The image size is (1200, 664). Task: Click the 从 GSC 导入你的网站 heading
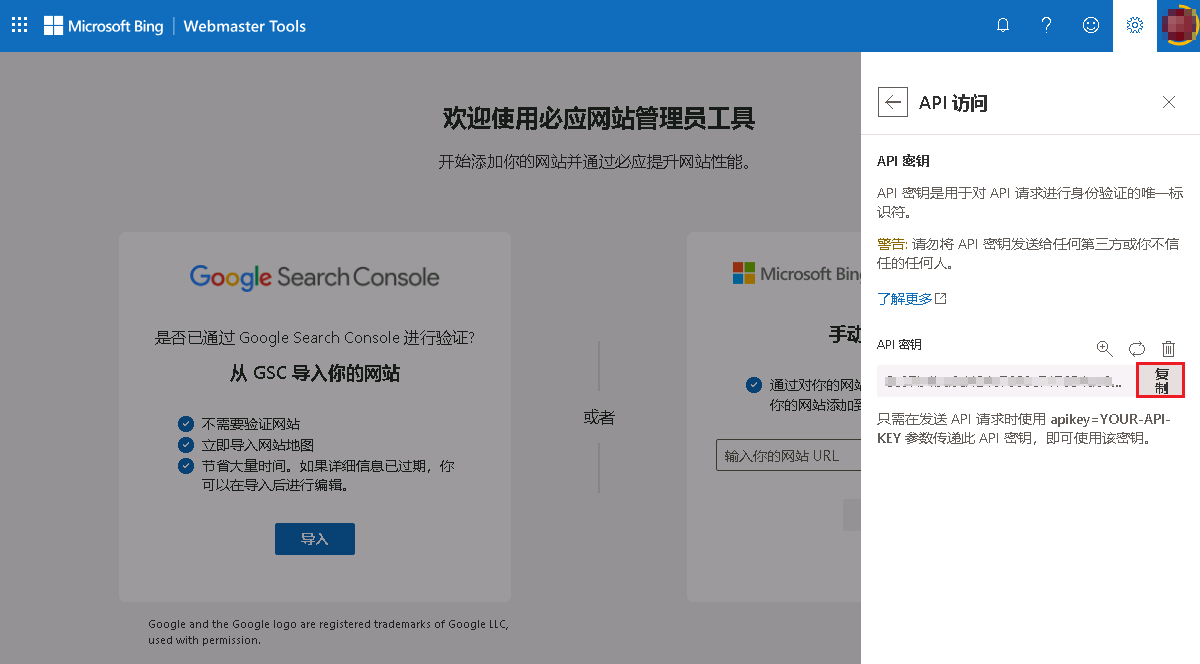315,373
